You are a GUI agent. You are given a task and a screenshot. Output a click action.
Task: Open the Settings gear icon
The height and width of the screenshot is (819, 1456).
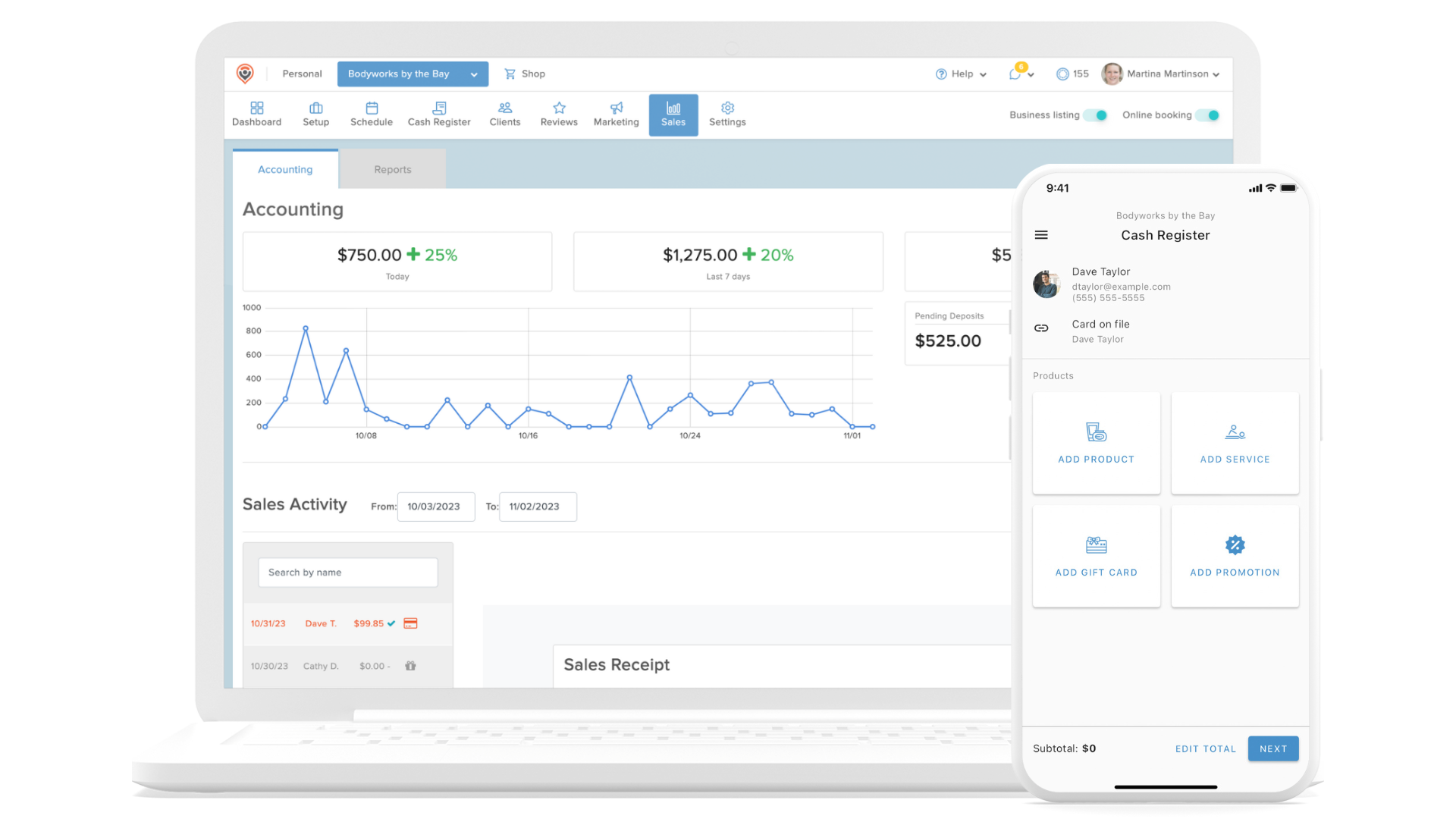pyautogui.click(x=727, y=108)
